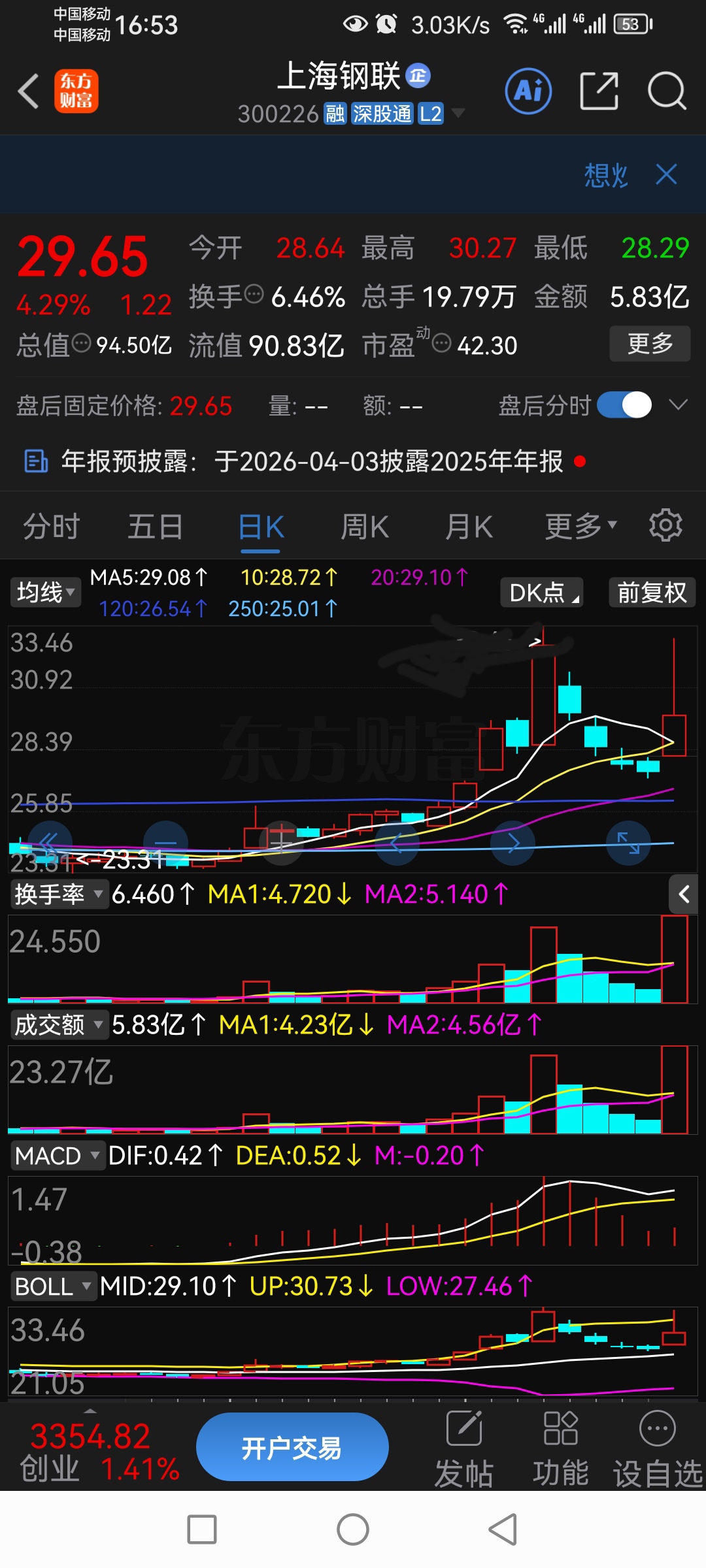Tap the 更多 quote details button

[650, 343]
